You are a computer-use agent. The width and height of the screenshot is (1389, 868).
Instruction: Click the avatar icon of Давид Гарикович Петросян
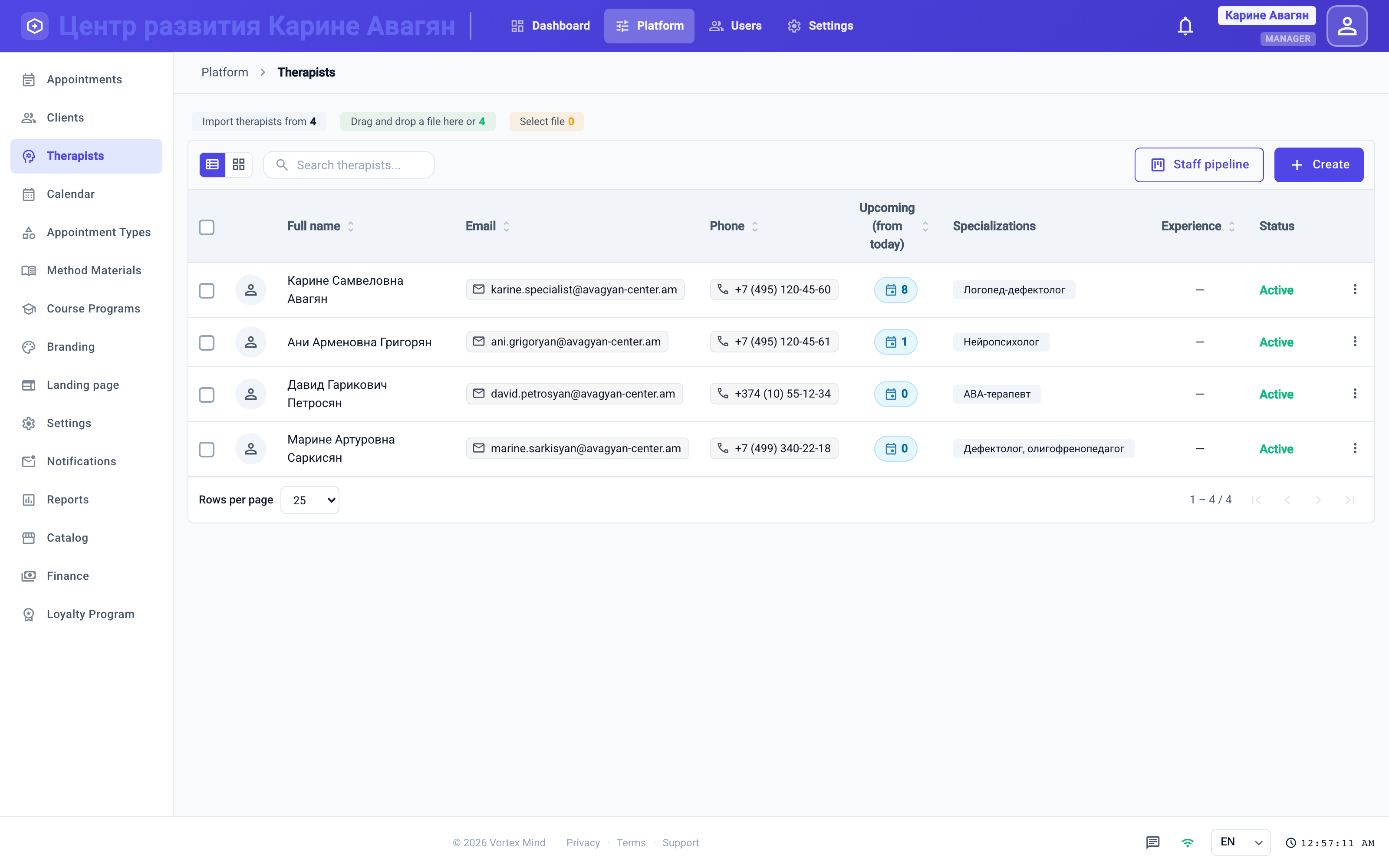coord(251,395)
